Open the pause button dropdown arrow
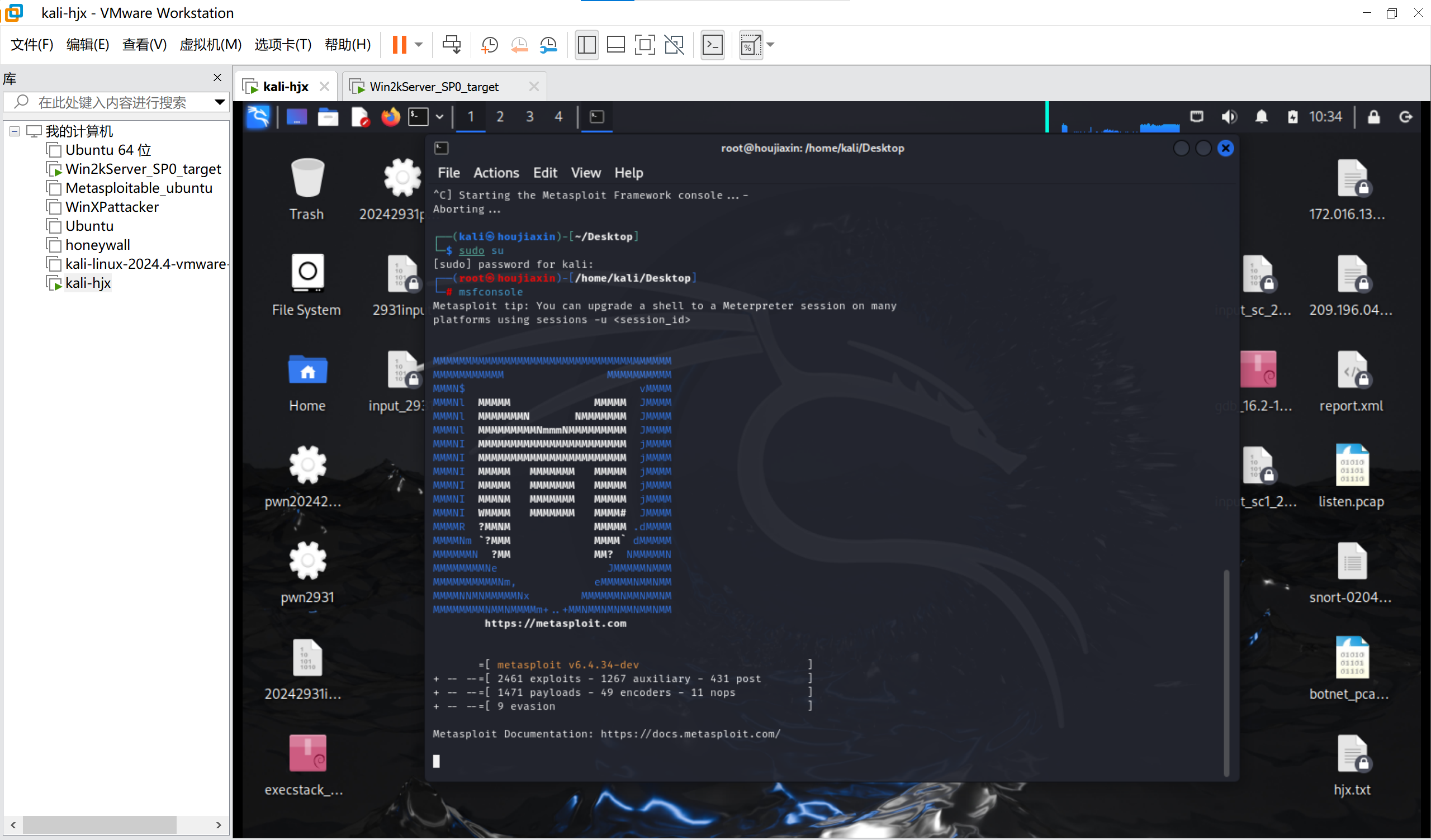The width and height of the screenshot is (1431, 840). pos(419,44)
